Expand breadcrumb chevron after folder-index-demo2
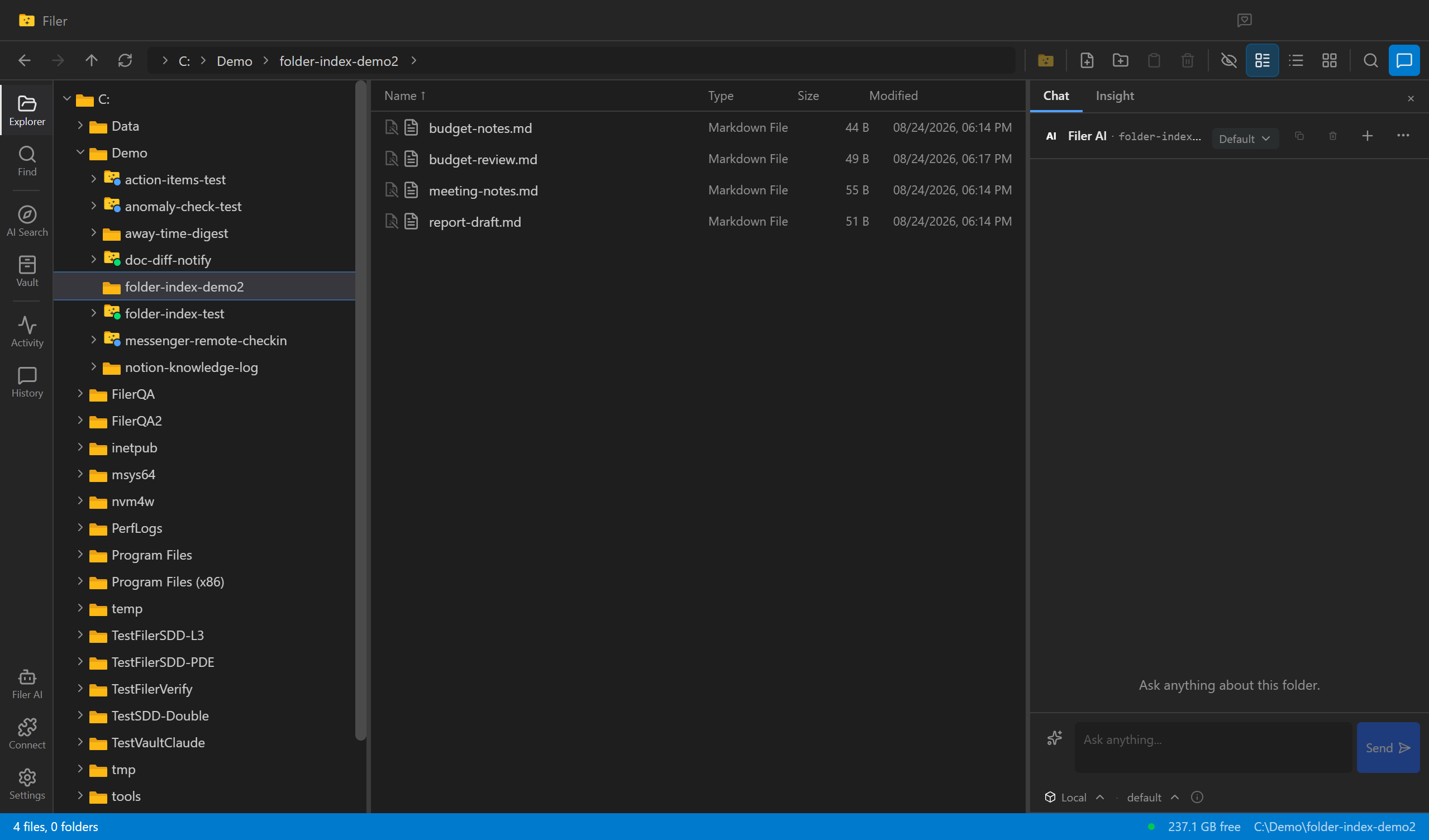Image resolution: width=1429 pixels, height=840 pixels. pos(414,61)
